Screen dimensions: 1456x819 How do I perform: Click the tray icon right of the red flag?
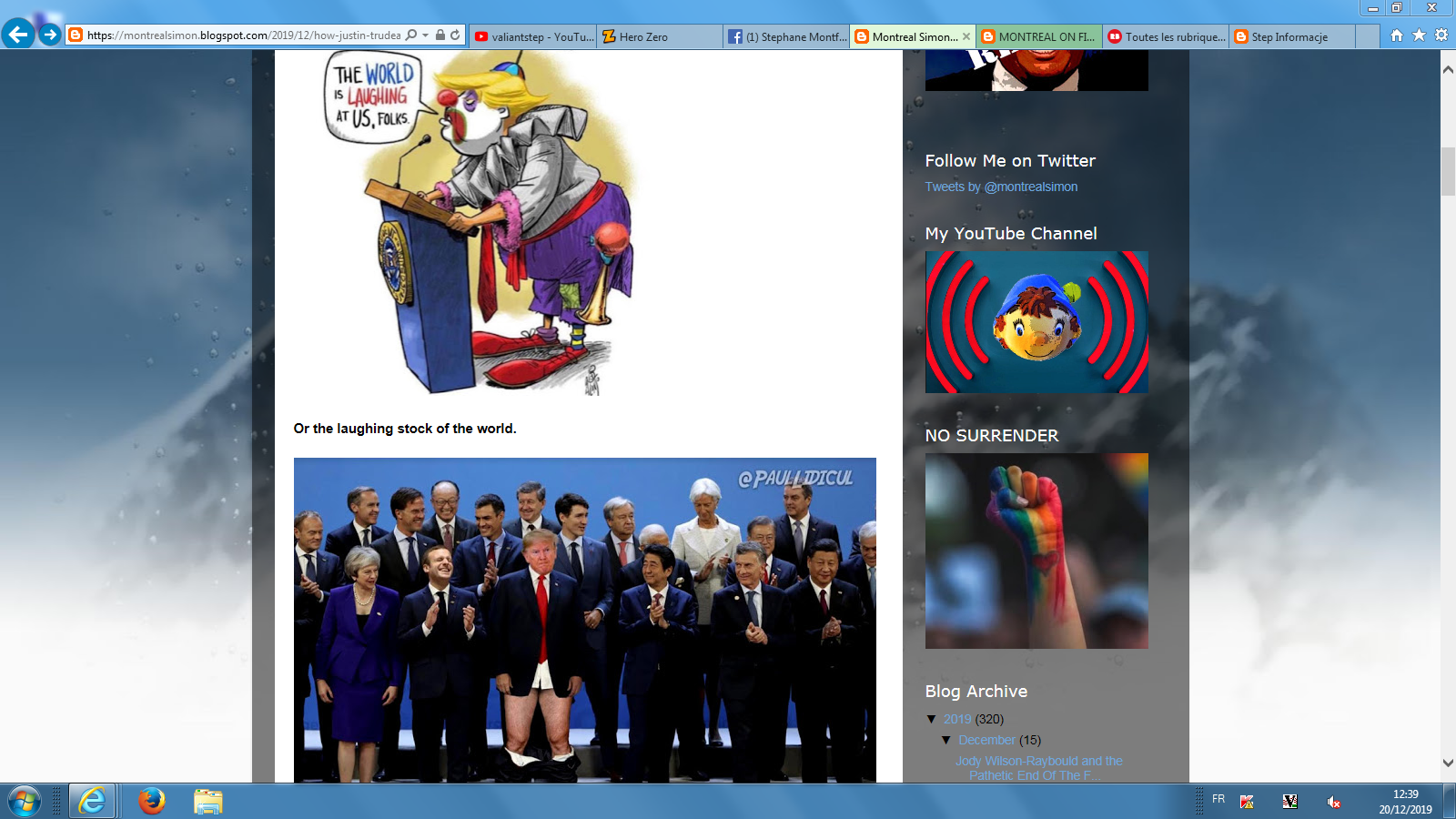click(x=1289, y=802)
